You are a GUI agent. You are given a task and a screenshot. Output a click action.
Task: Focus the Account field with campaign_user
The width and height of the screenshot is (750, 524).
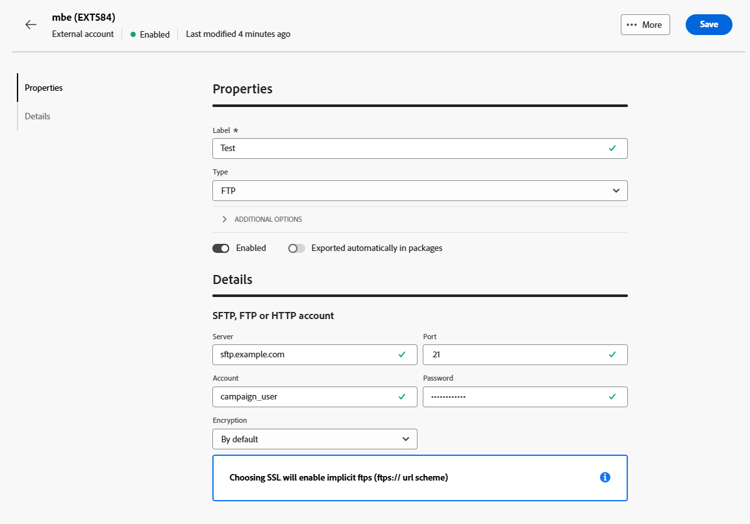[x=300, y=397]
